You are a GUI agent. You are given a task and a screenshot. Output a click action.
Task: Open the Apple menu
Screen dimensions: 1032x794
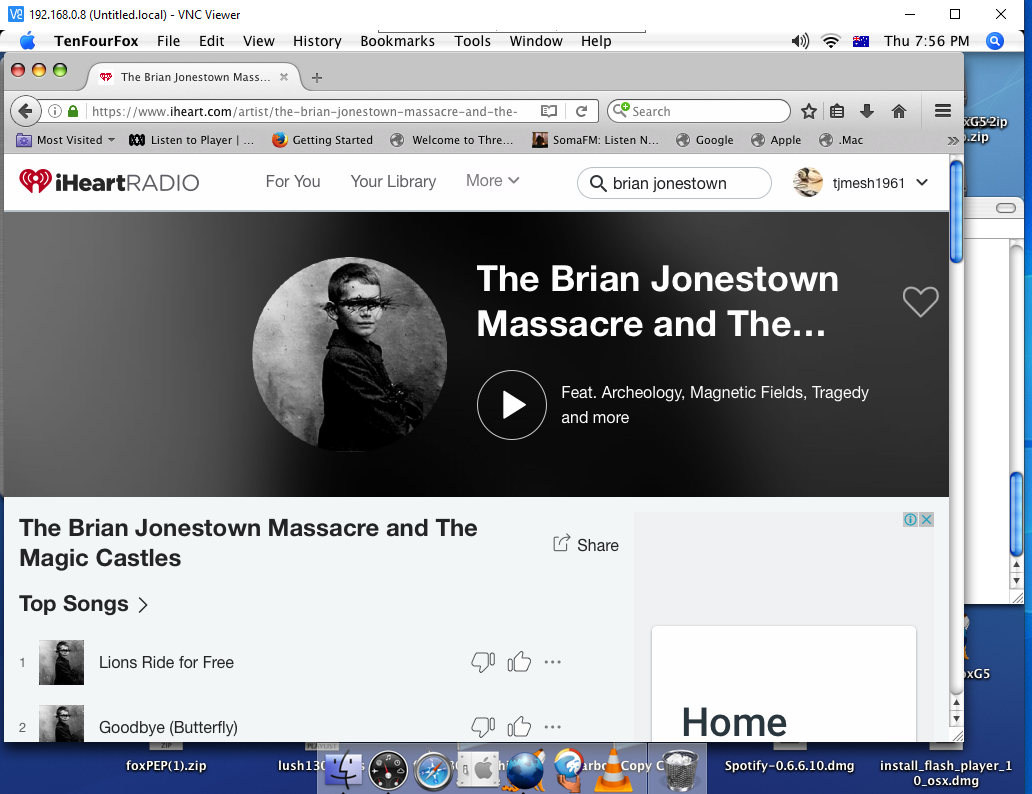(x=28, y=41)
